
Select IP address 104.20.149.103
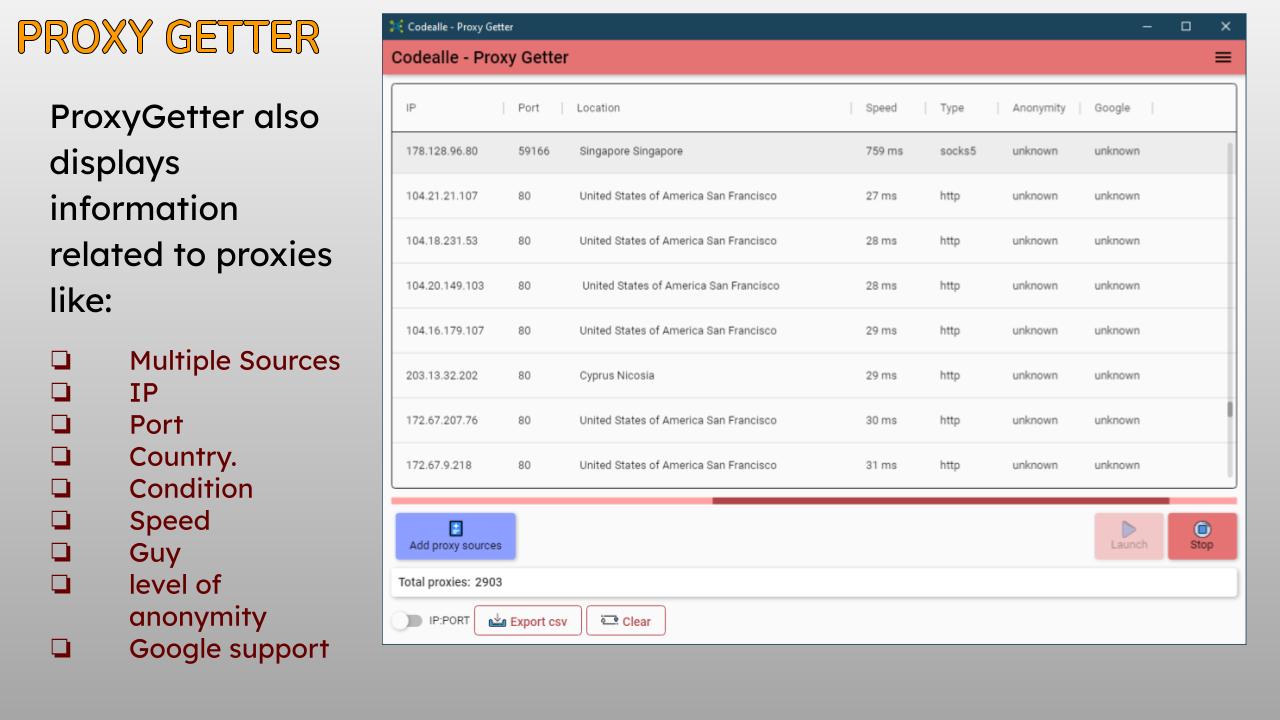(445, 286)
